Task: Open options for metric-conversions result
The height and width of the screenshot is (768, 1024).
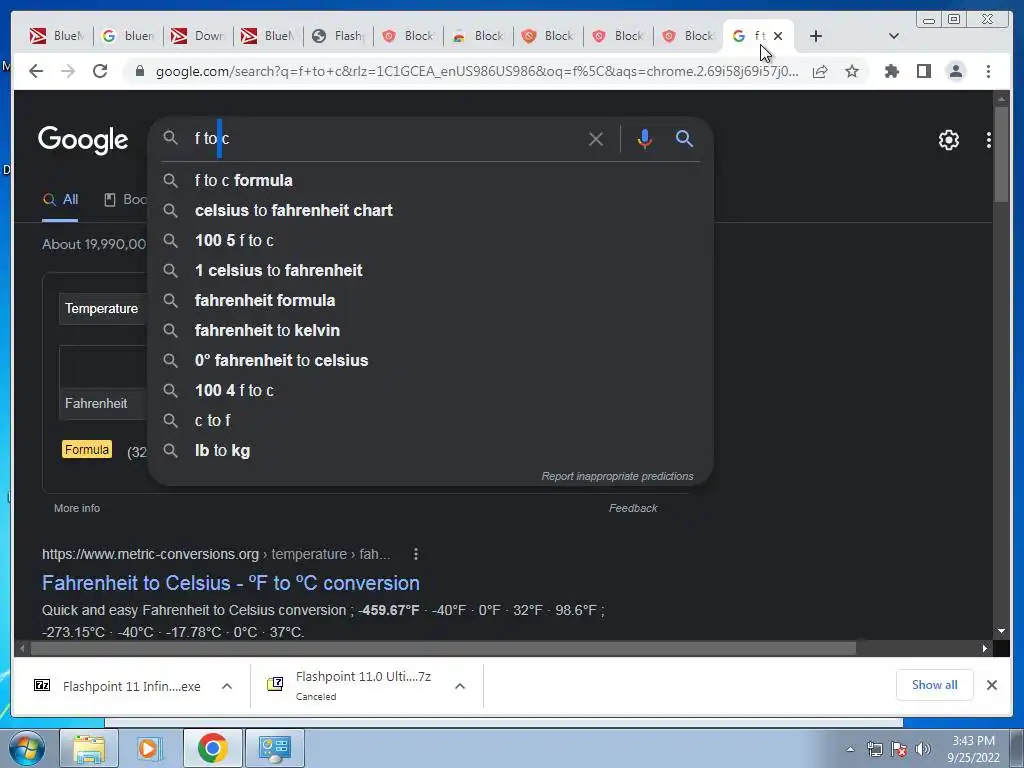Action: click(x=416, y=554)
